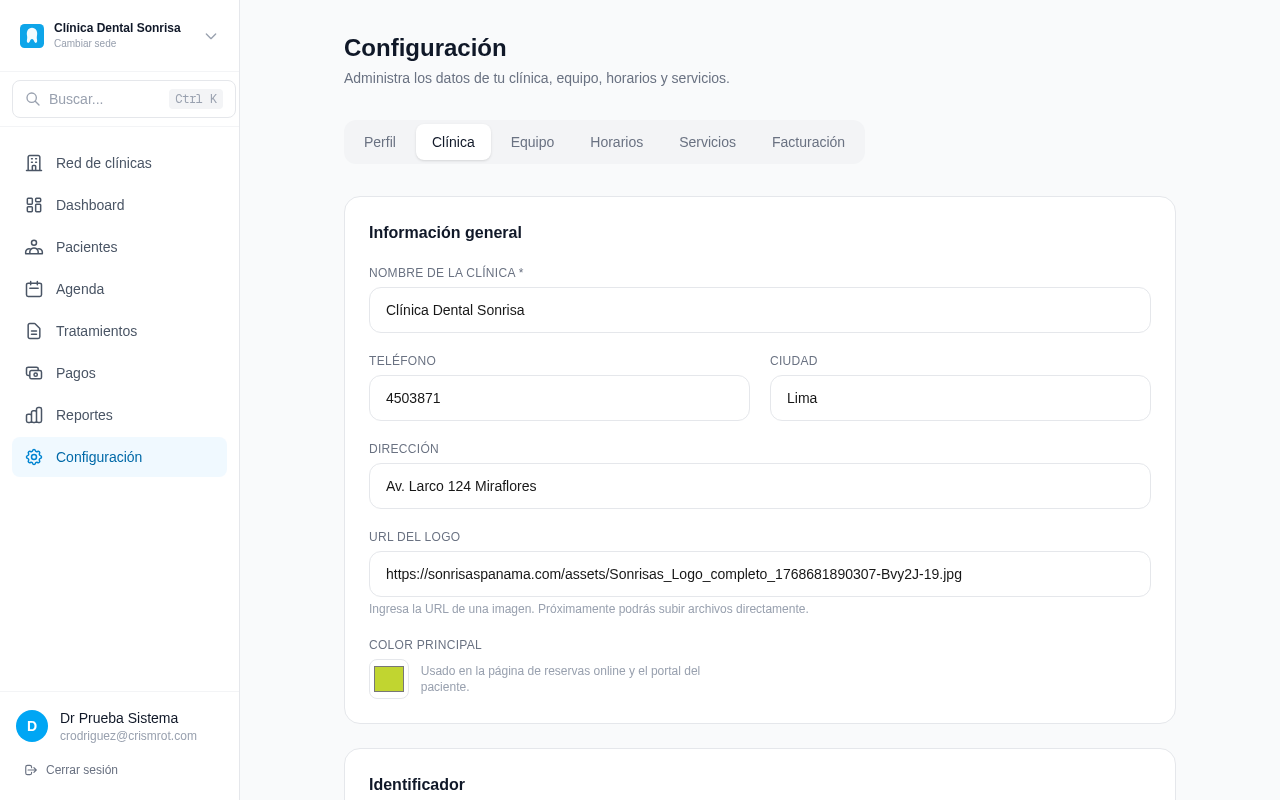Select the Clínica tab
The height and width of the screenshot is (800, 1280).
click(x=453, y=142)
